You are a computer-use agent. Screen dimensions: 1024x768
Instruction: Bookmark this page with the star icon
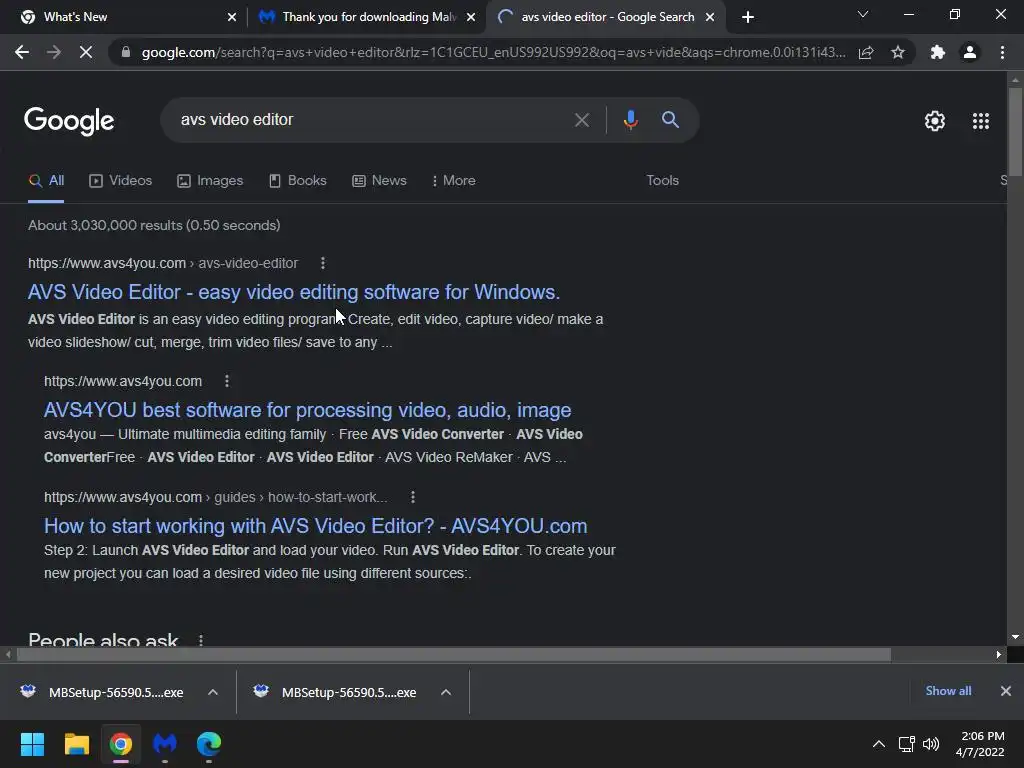tap(898, 52)
